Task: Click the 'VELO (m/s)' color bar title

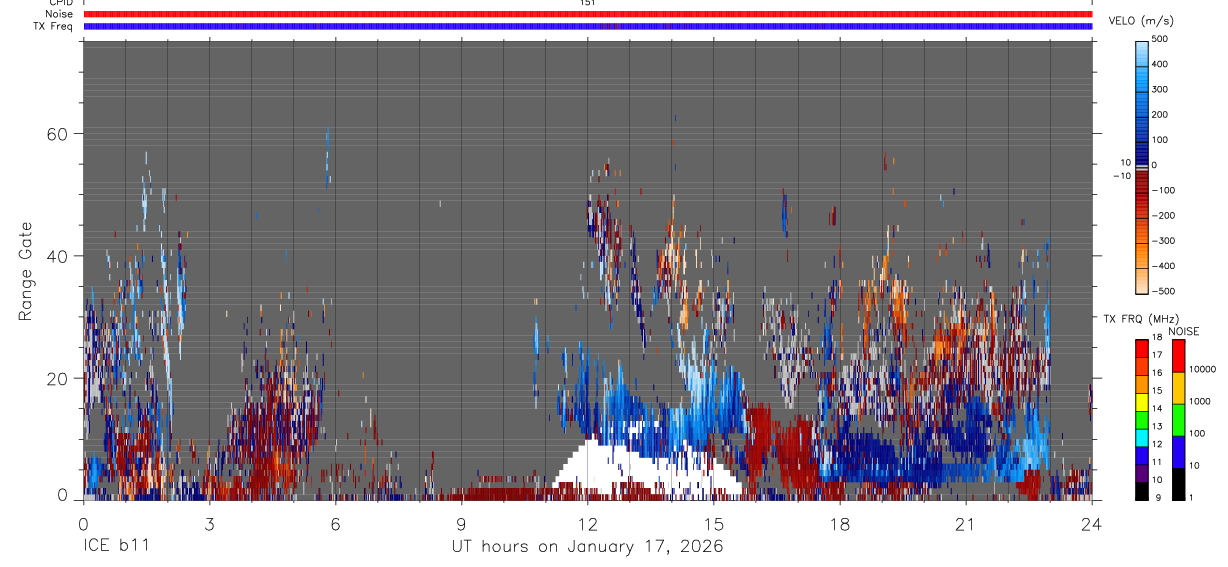Action: (1141, 21)
